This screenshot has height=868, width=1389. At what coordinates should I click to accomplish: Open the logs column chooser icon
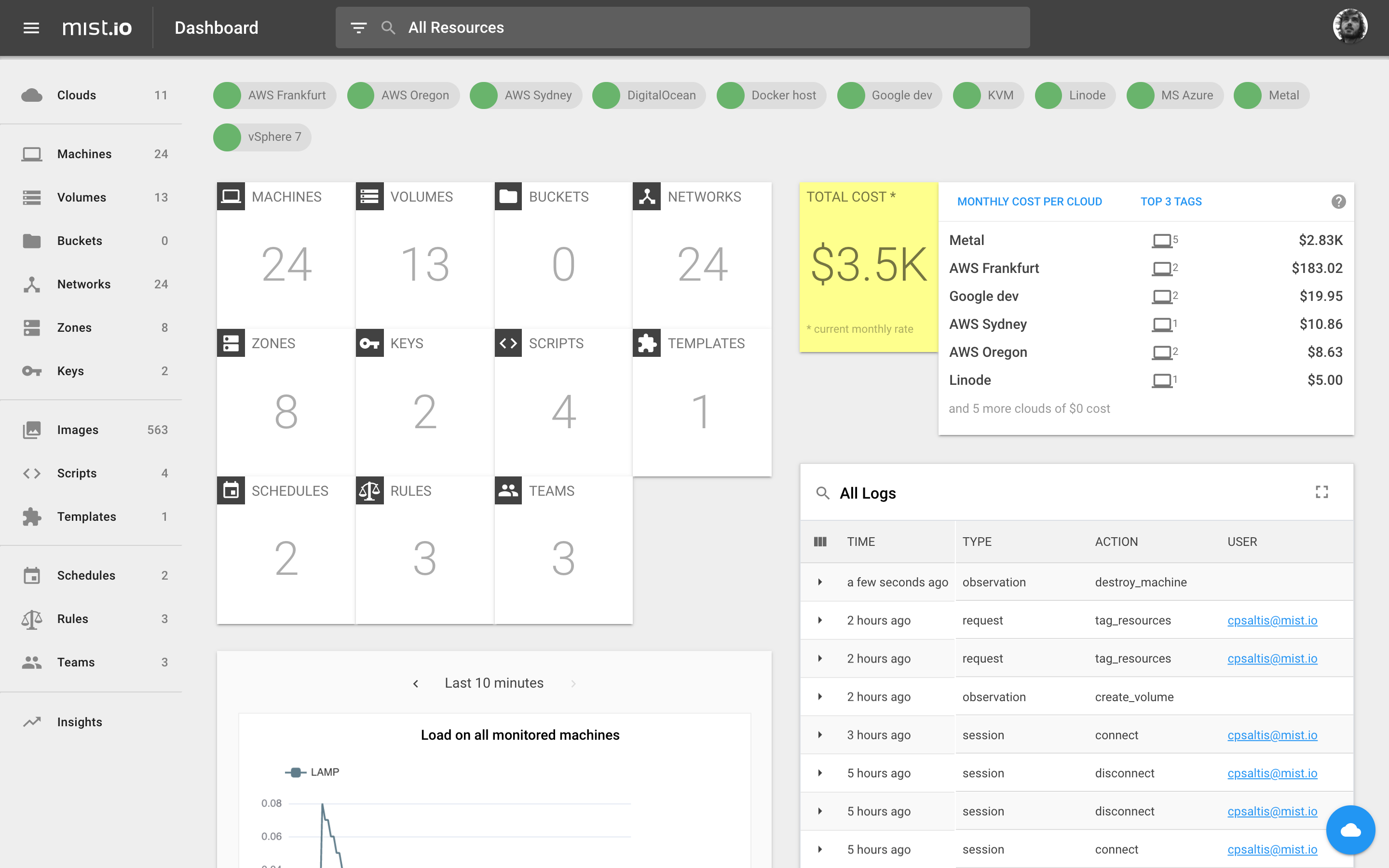click(820, 542)
